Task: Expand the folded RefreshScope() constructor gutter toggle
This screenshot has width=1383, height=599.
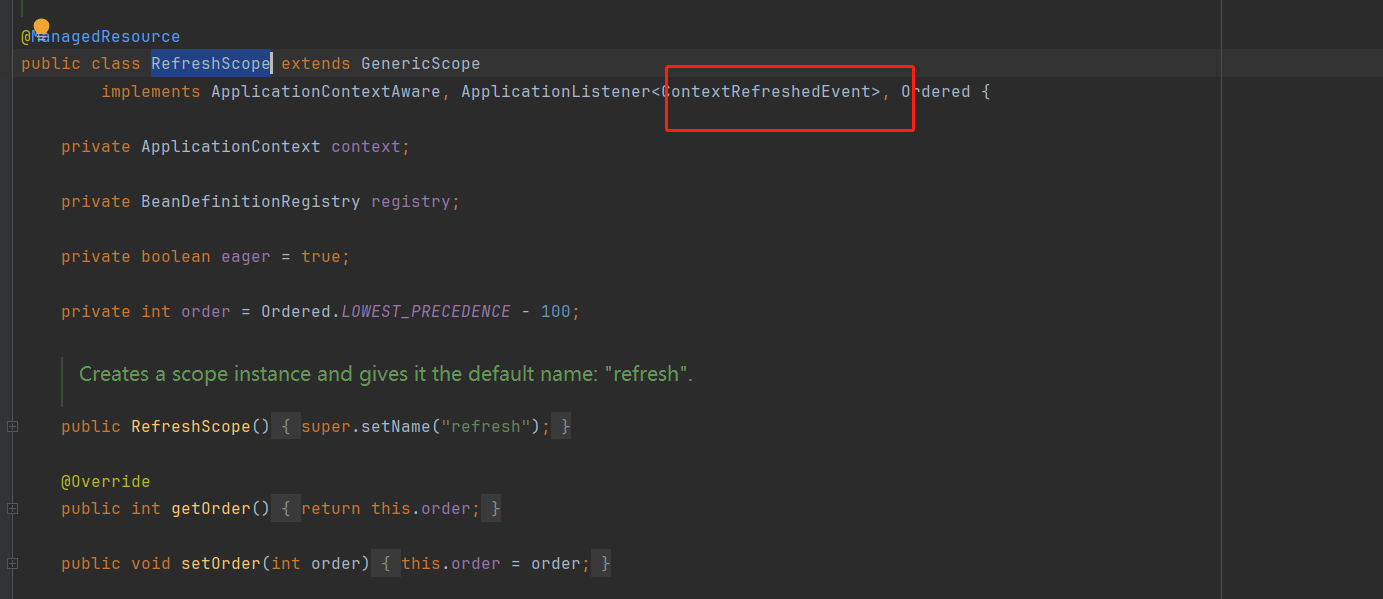Action: [12, 427]
